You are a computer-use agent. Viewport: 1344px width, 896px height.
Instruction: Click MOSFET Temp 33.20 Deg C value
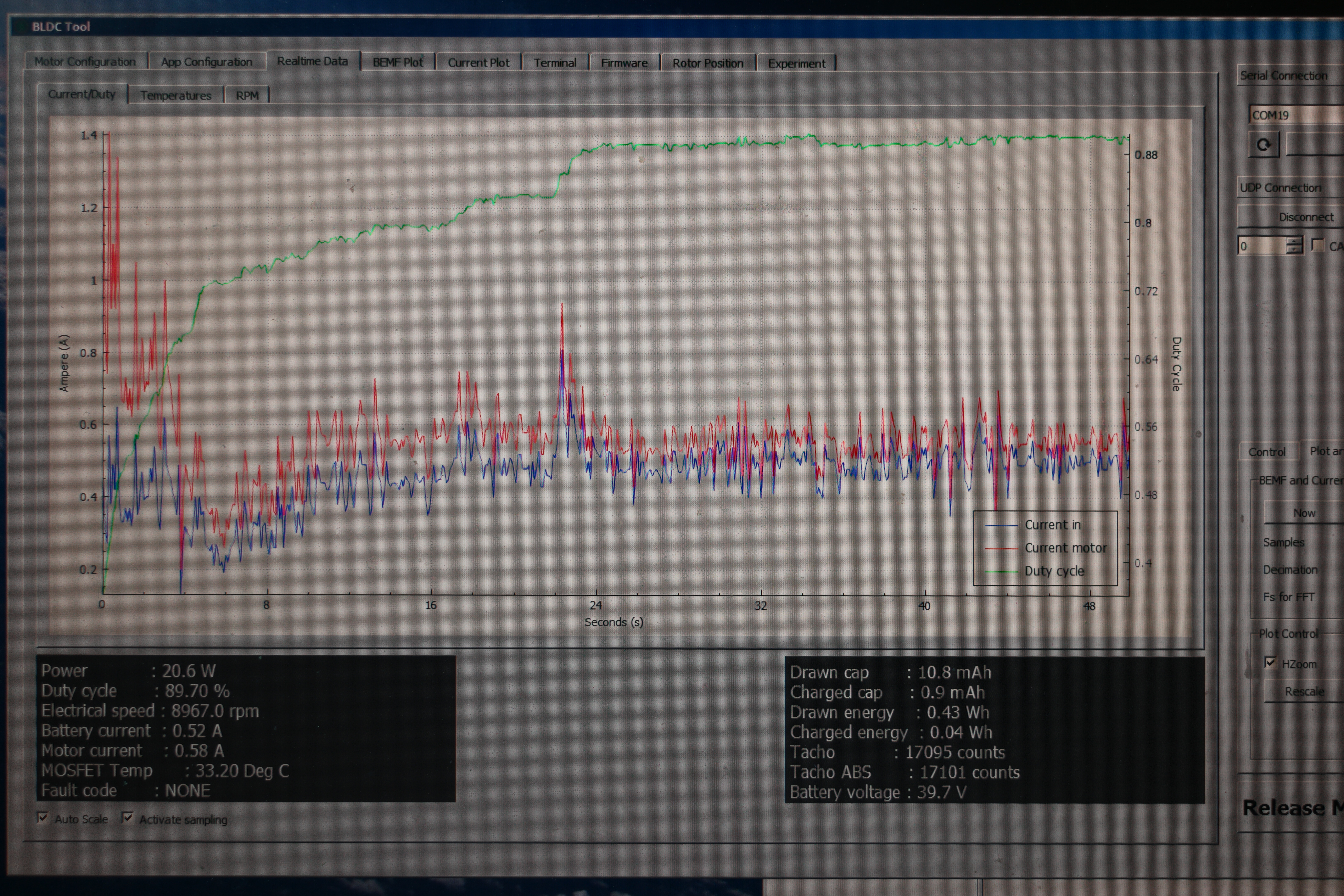tap(166, 771)
